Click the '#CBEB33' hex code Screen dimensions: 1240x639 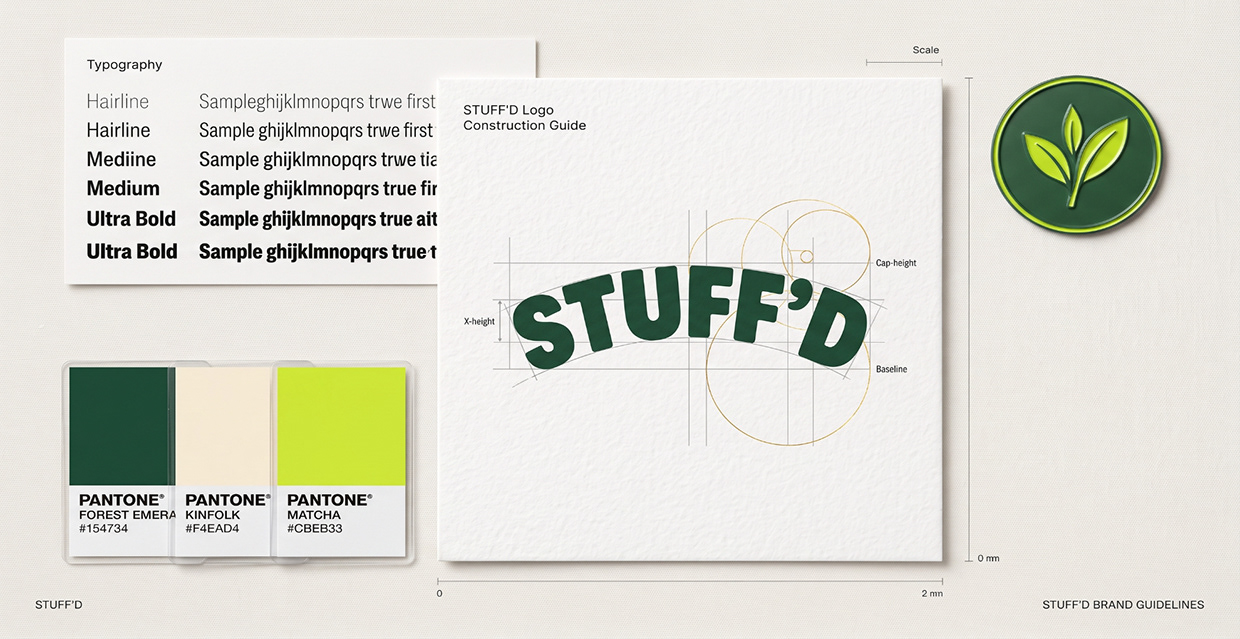(315, 529)
